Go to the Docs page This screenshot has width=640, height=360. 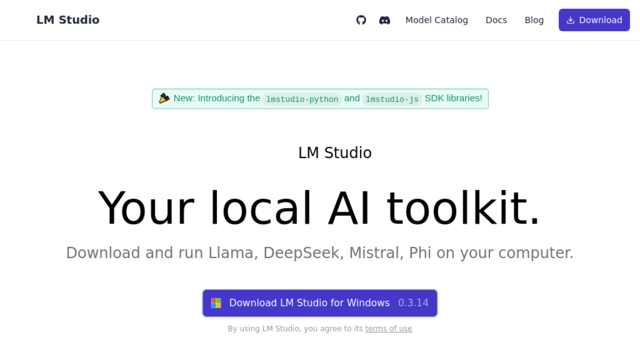click(496, 20)
